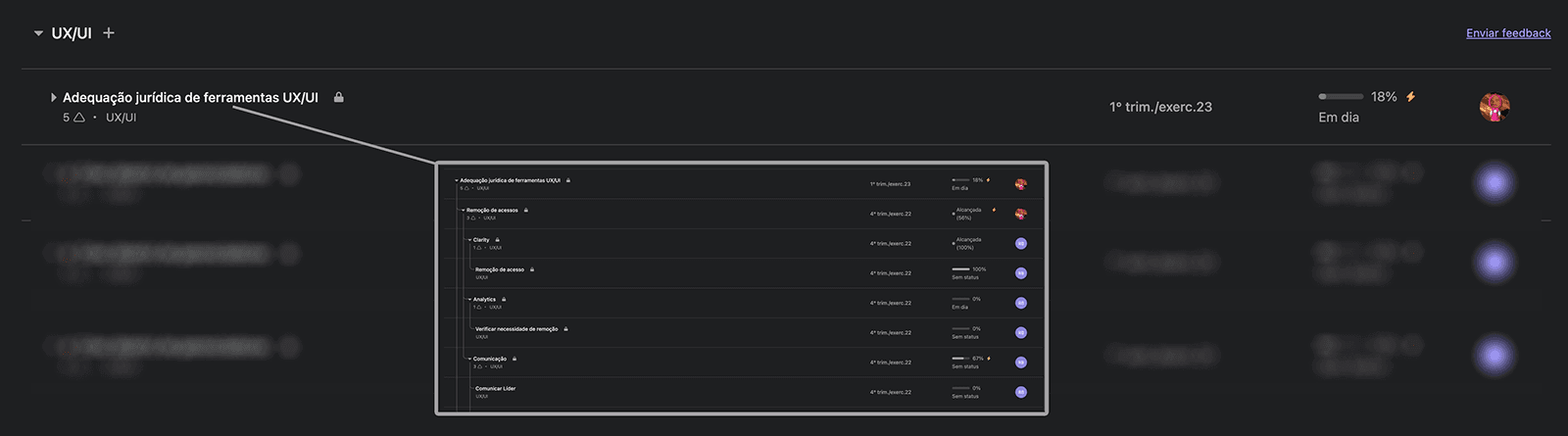Click the 1º trim./exerc.23 period label

(x=1160, y=107)
